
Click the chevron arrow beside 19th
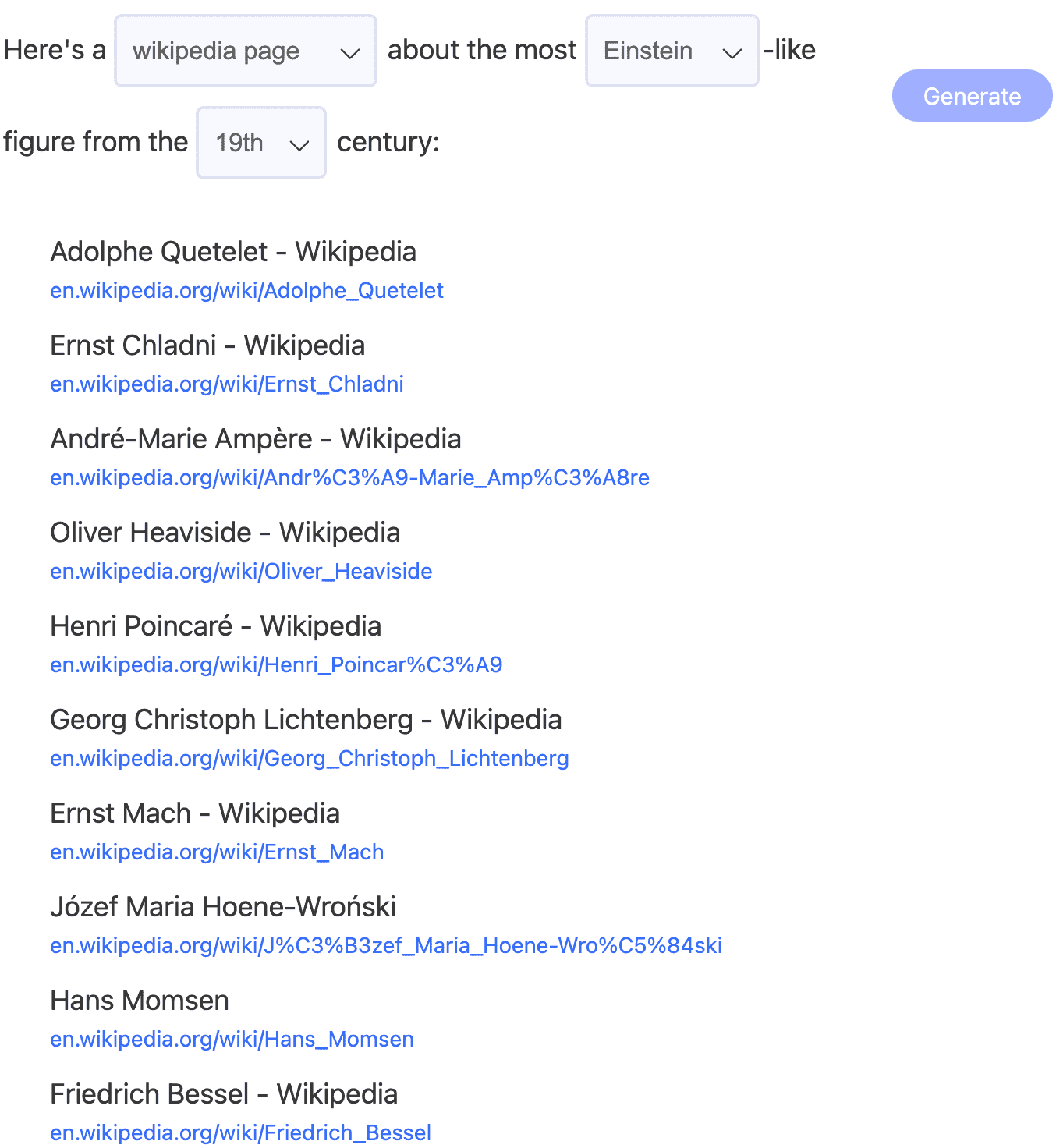(299, 145)
